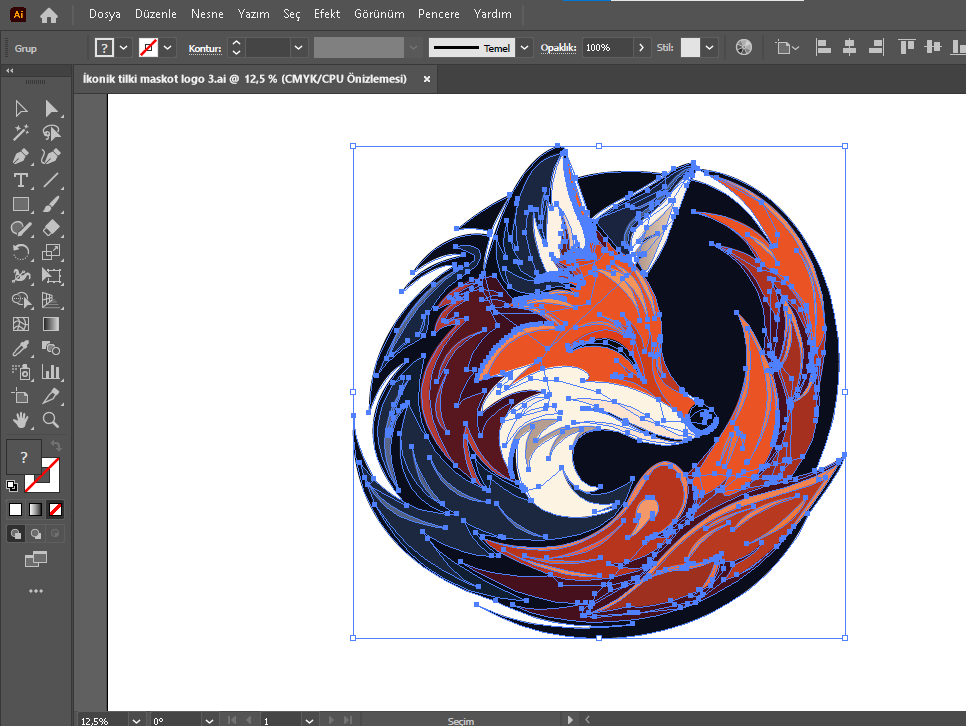Open Edit Toolbar three dots
966x726 pixels.
tap(36, 591)
